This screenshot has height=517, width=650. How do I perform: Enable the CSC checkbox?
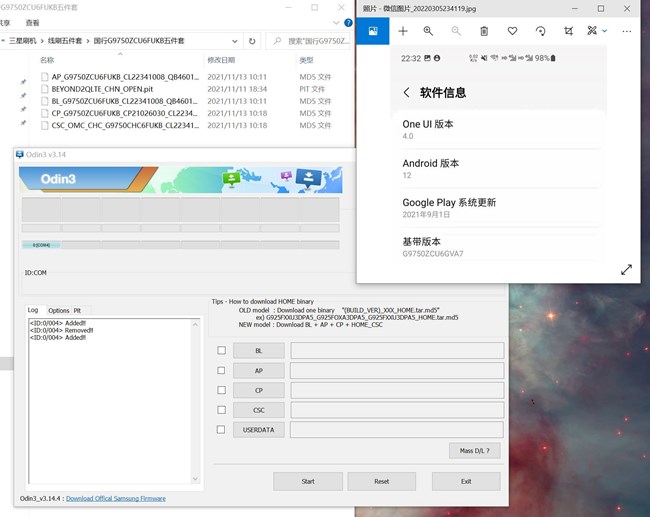(x=221, y=410)
